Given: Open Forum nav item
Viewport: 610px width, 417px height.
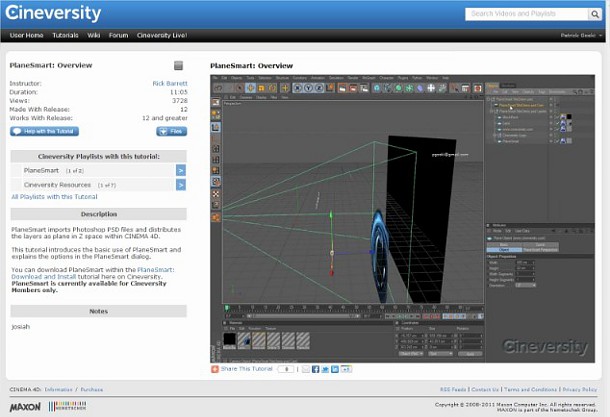Looking at the screenshot, I should point(118,35).
